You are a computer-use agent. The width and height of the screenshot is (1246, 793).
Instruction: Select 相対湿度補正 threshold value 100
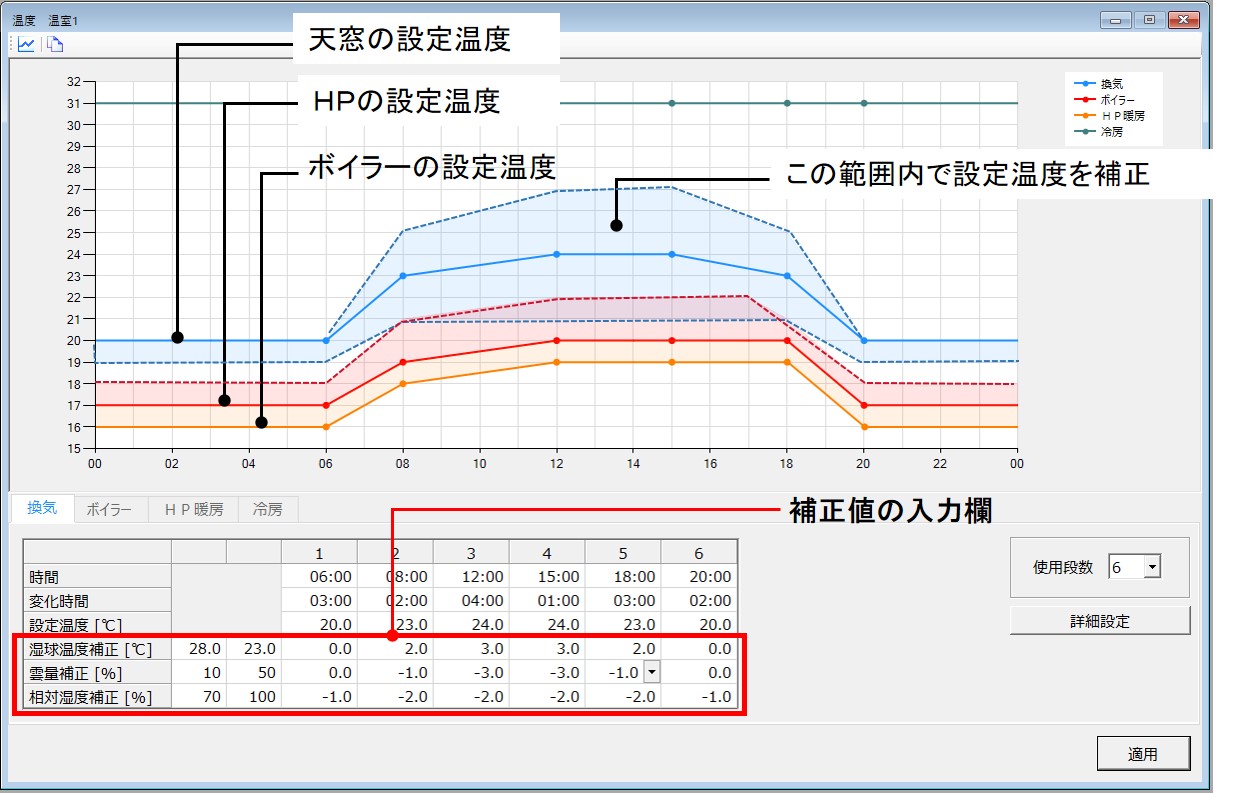click(254, 697)
